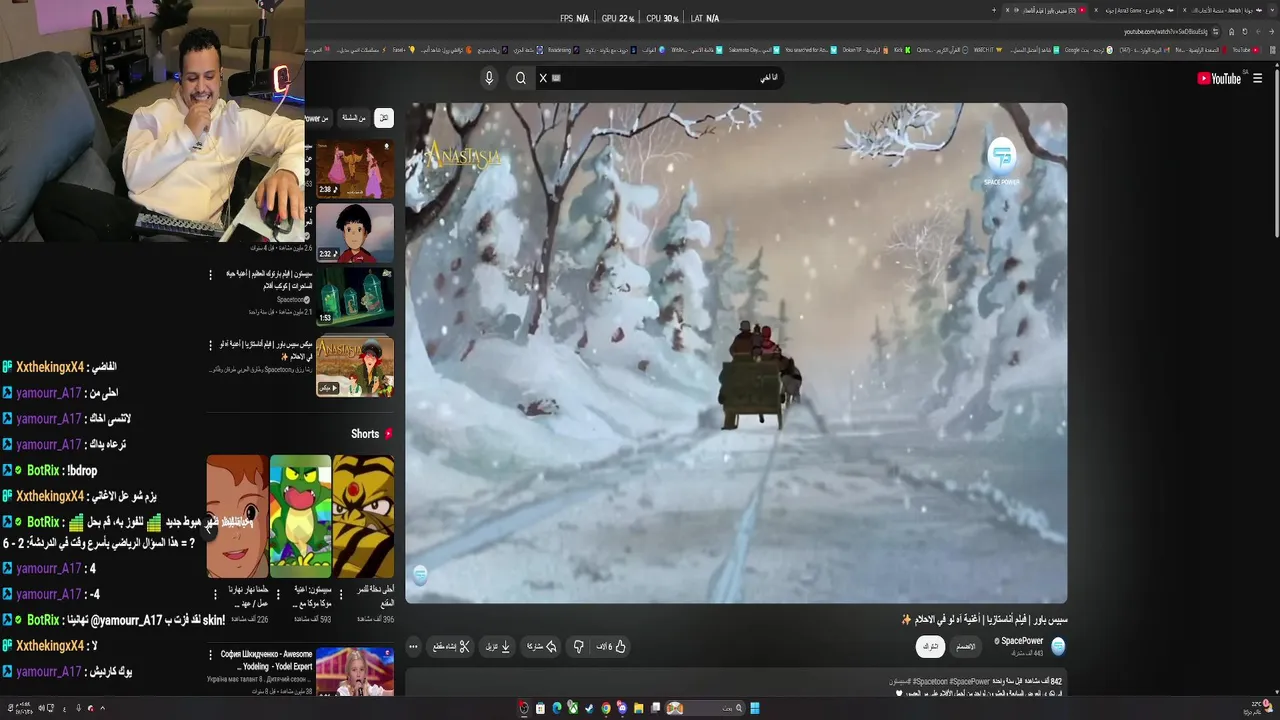1280x720 pixels.
Task: Click the video title about Anastasia song
Action: pyautogui.click(x=984, y=619)
